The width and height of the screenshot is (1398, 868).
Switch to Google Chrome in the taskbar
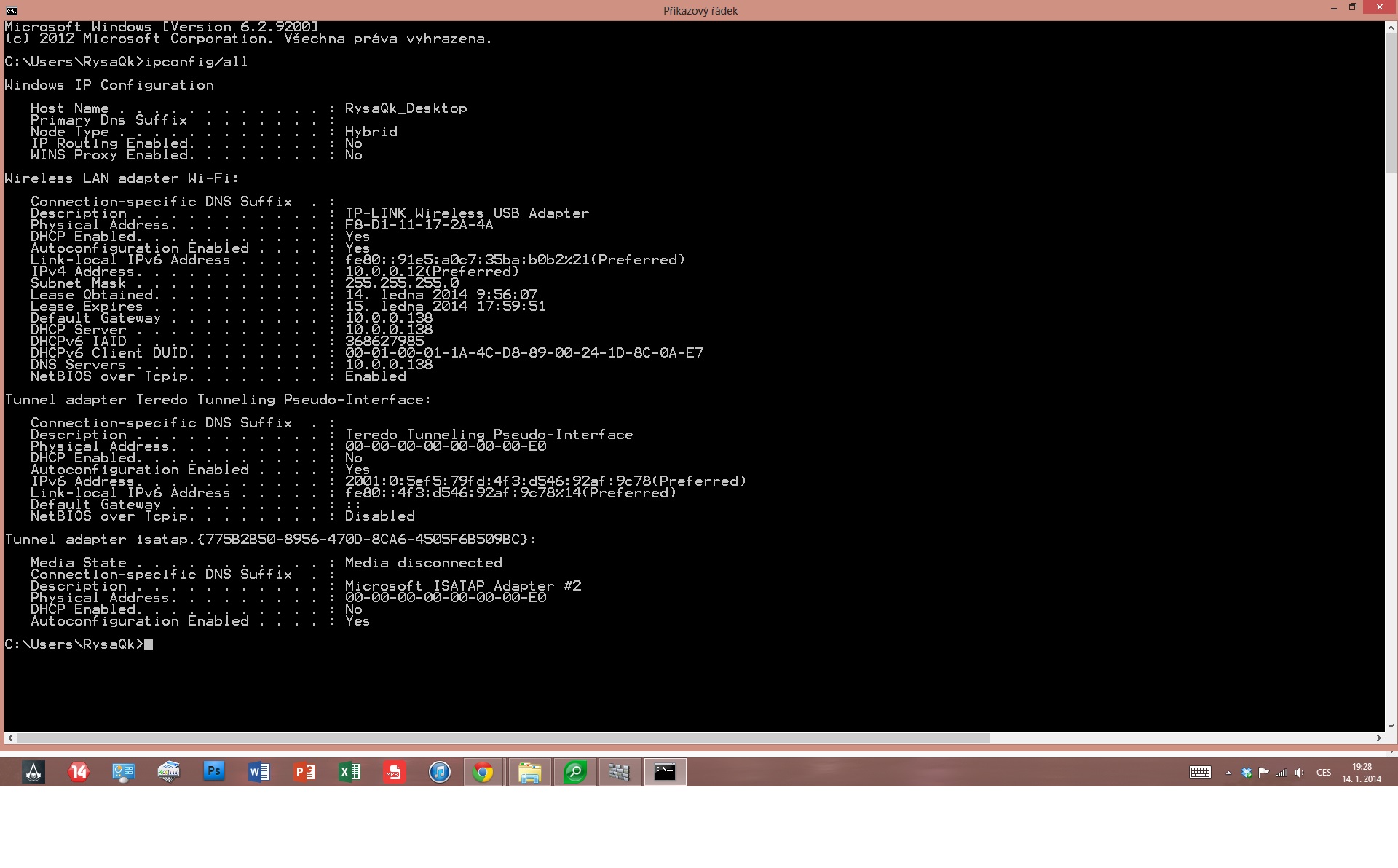483,771
